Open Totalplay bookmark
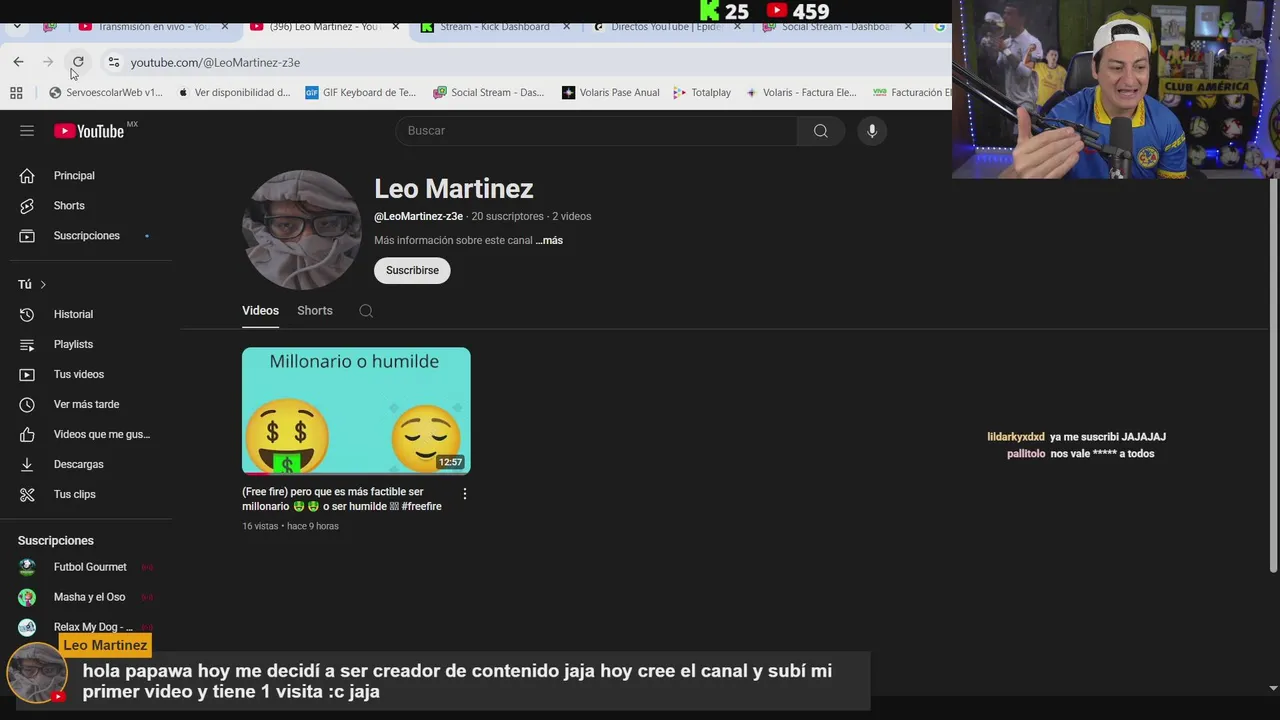Screen dimensions: 1280x720 [702, 92]
